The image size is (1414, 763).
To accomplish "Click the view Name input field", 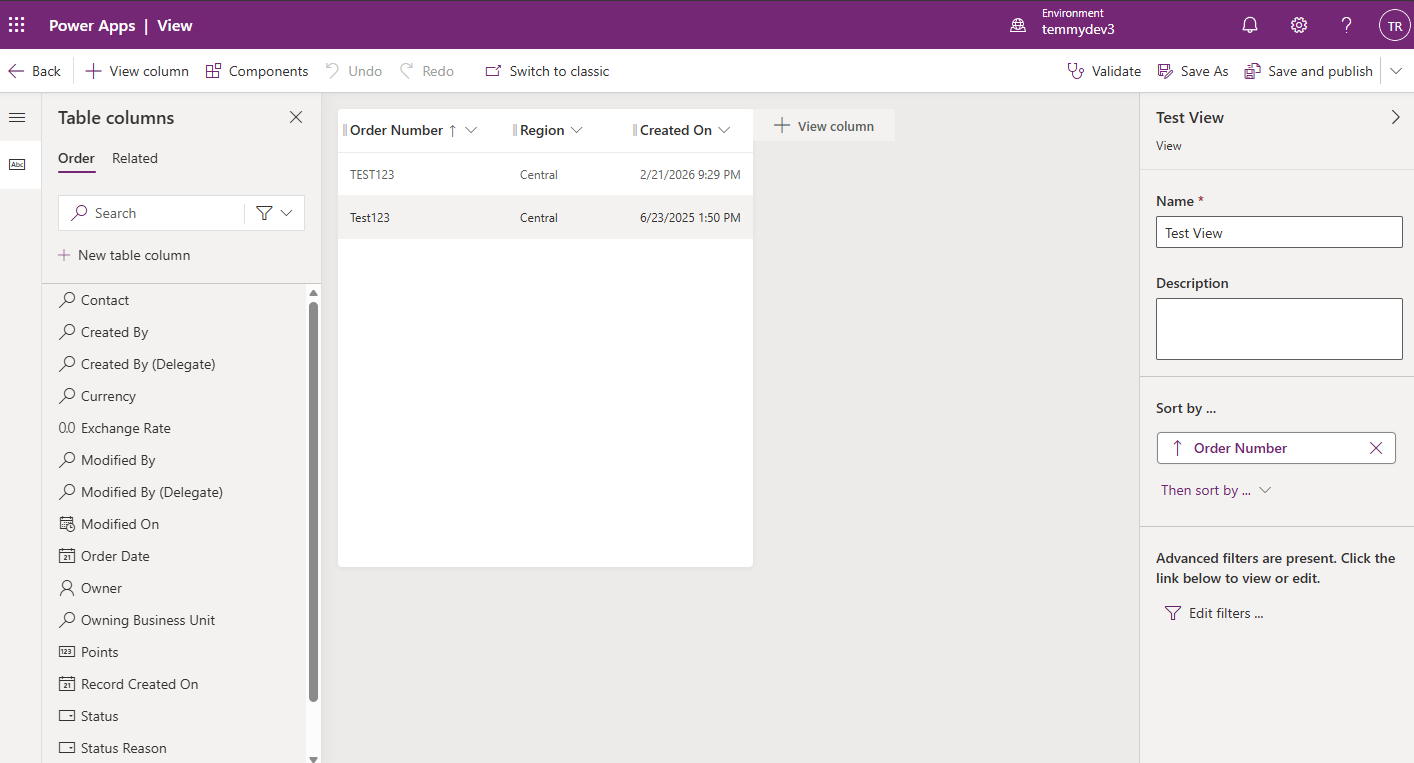I will [x=1279, y=233].
